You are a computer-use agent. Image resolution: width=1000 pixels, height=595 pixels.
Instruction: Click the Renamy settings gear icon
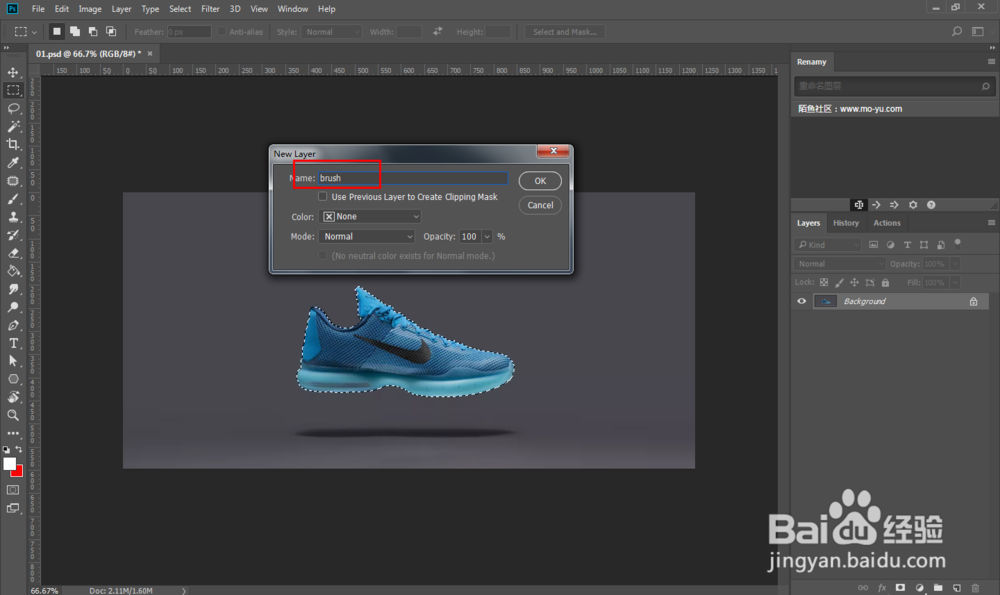pos(913,205)
